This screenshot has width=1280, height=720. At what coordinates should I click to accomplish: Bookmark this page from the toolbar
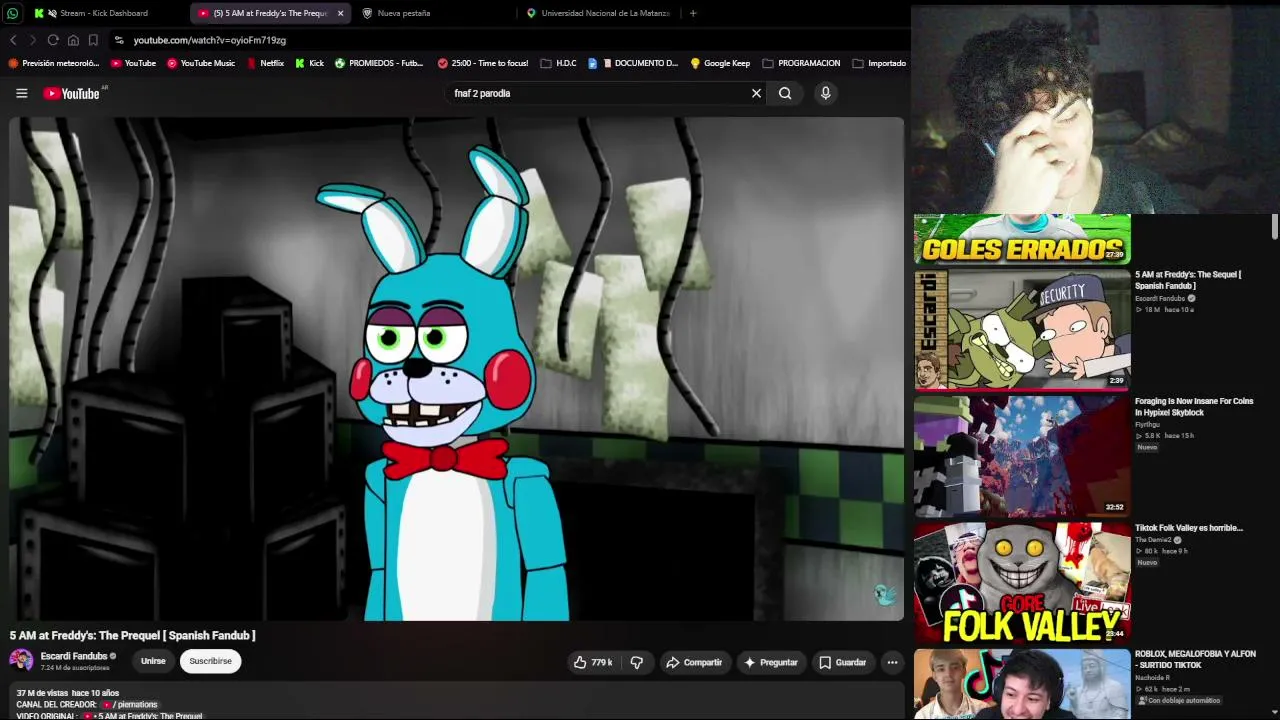point(93,40)
